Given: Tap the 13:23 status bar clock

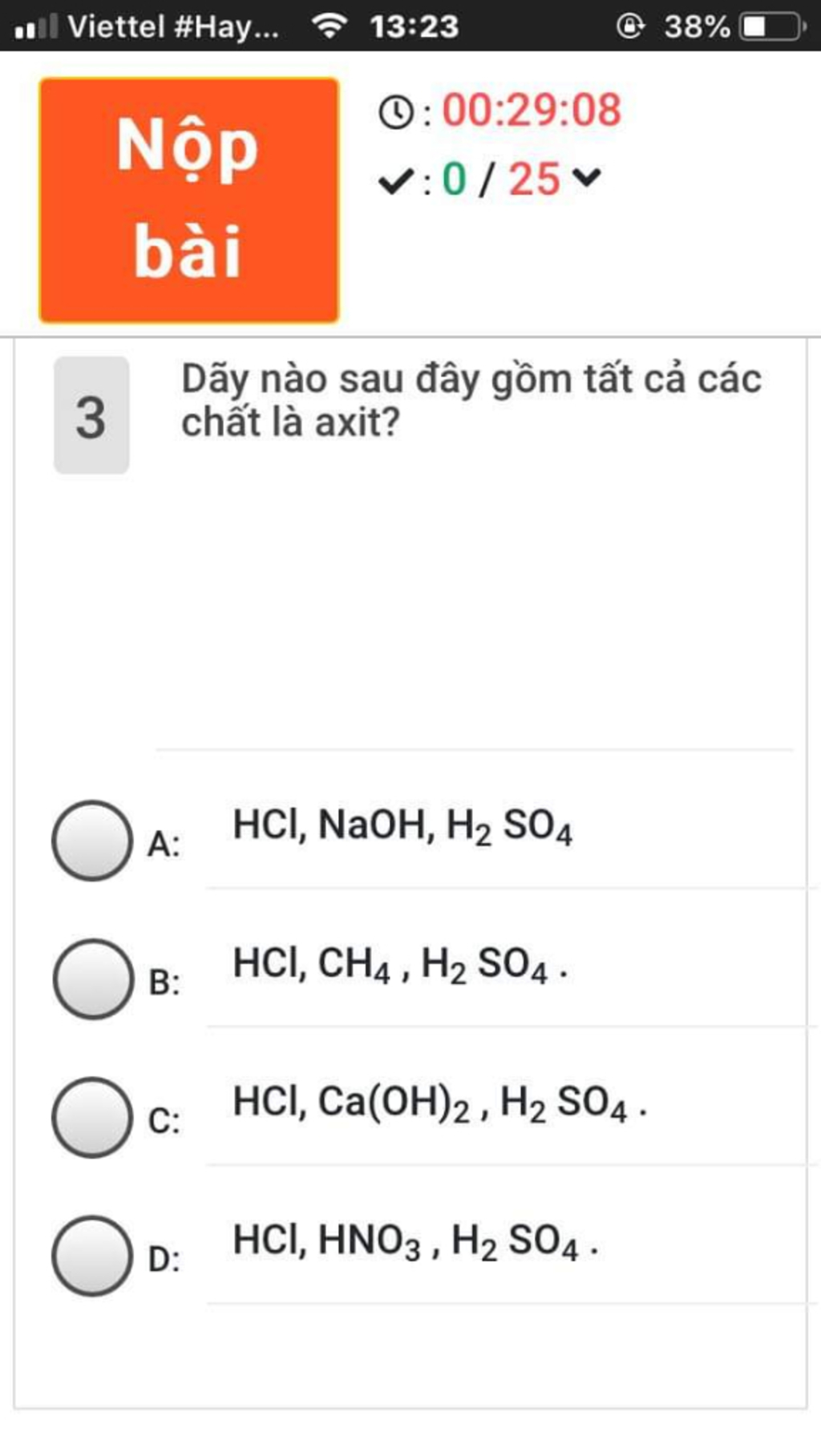Looking at the screenshot, I should [415, 26].
